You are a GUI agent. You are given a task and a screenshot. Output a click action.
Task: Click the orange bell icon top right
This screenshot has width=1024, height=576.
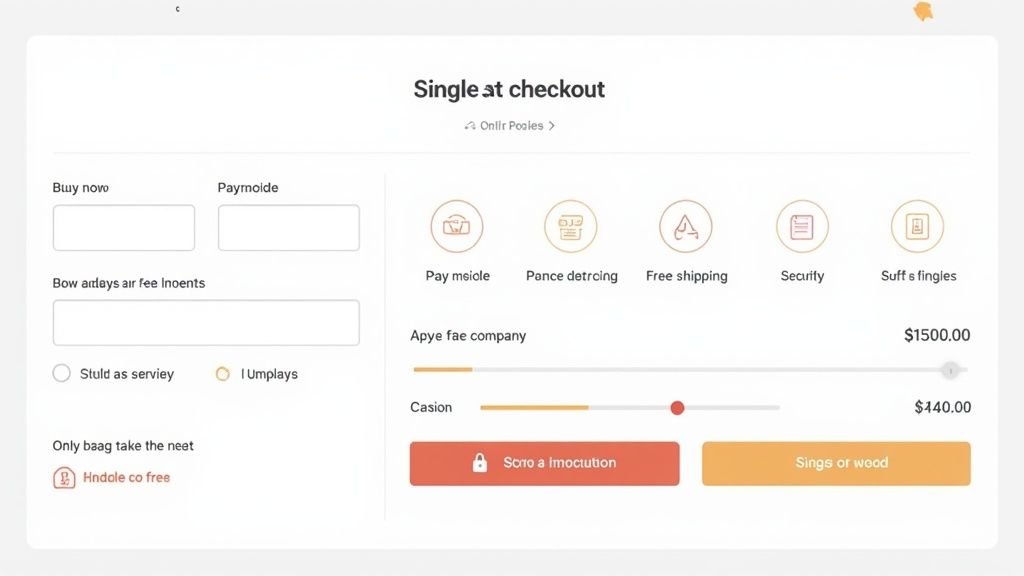pyautogui.click(x=921, y=11)
